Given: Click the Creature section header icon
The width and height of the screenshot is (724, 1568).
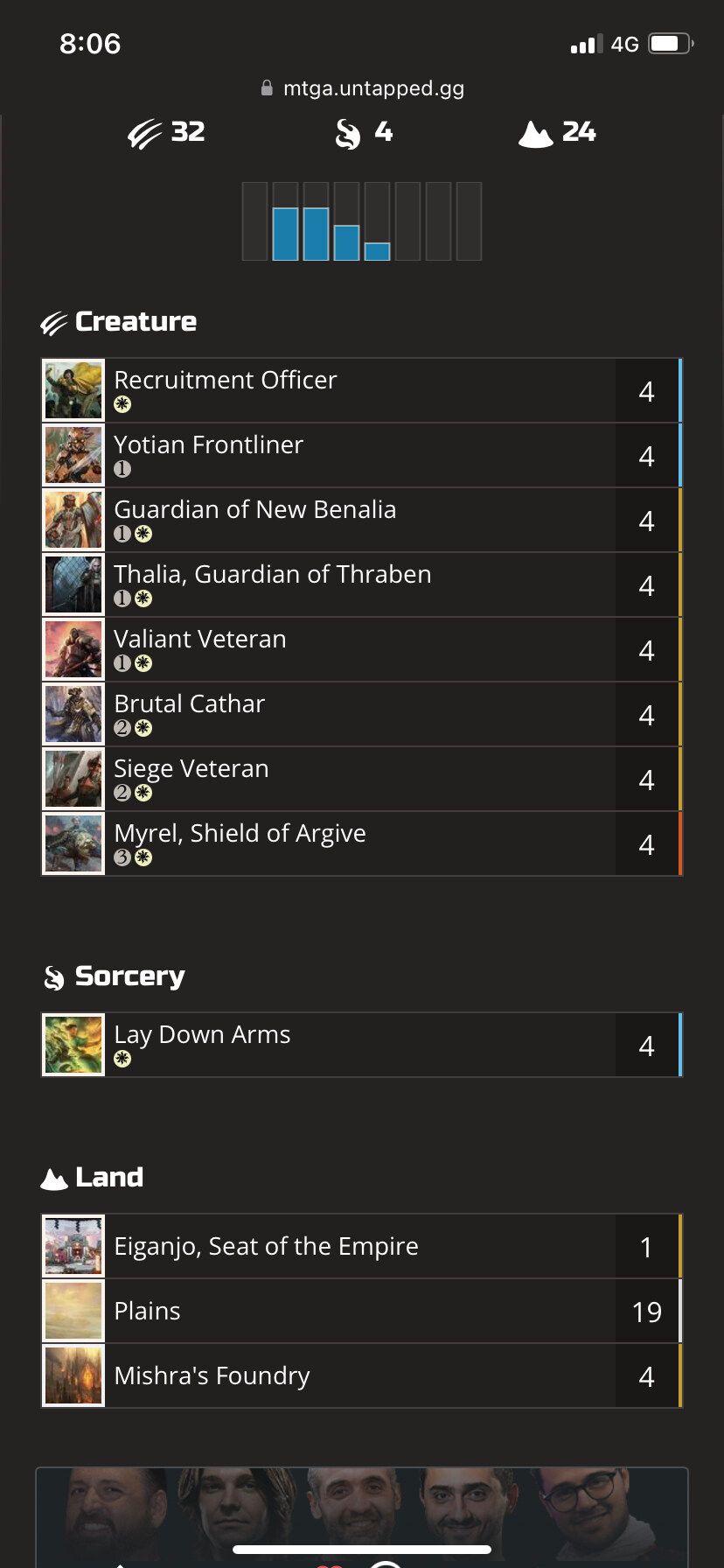Looking at the screenshot, I should click(x=54, y=321).
